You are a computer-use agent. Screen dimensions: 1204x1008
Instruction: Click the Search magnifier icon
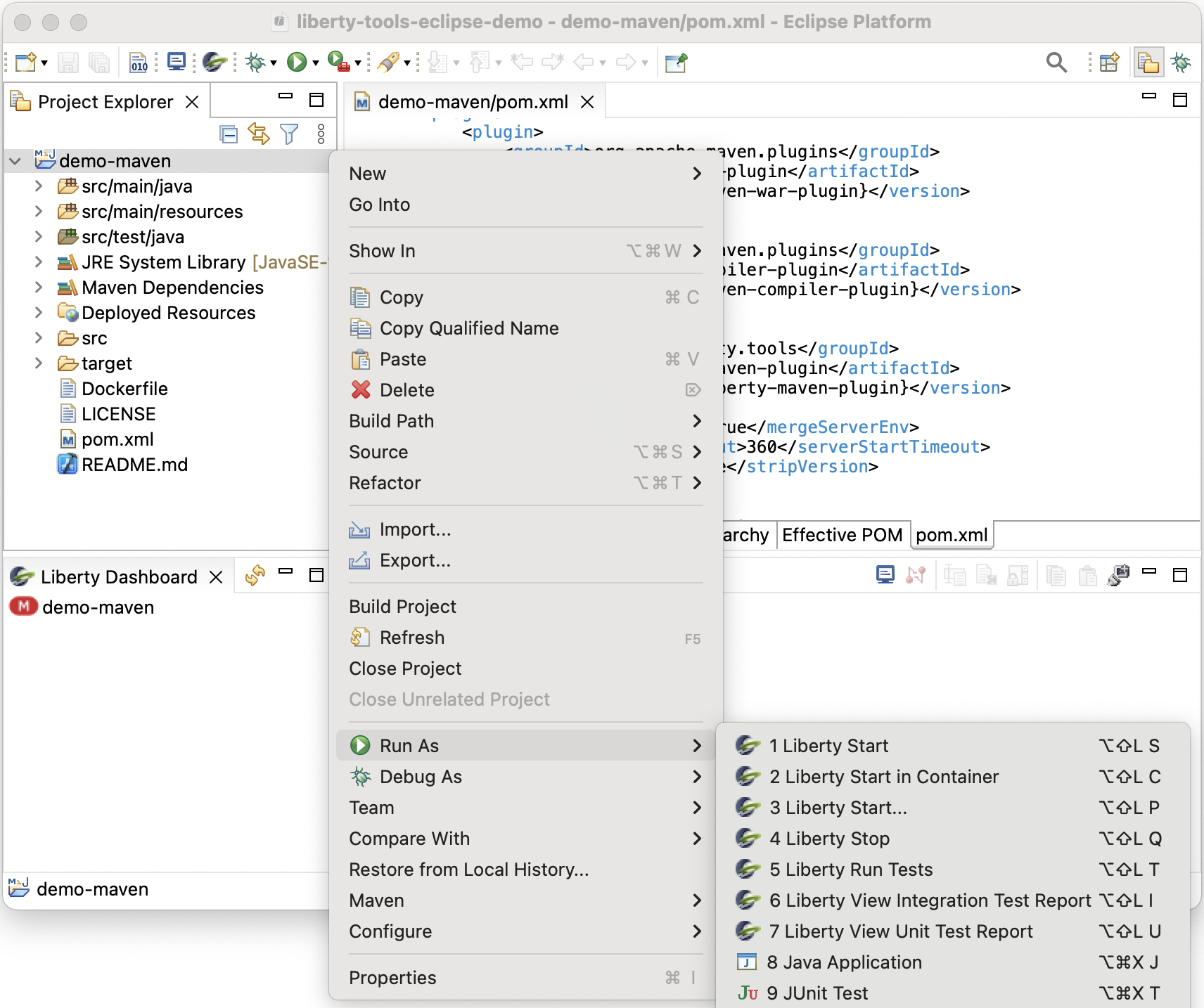coord(1056,63)
